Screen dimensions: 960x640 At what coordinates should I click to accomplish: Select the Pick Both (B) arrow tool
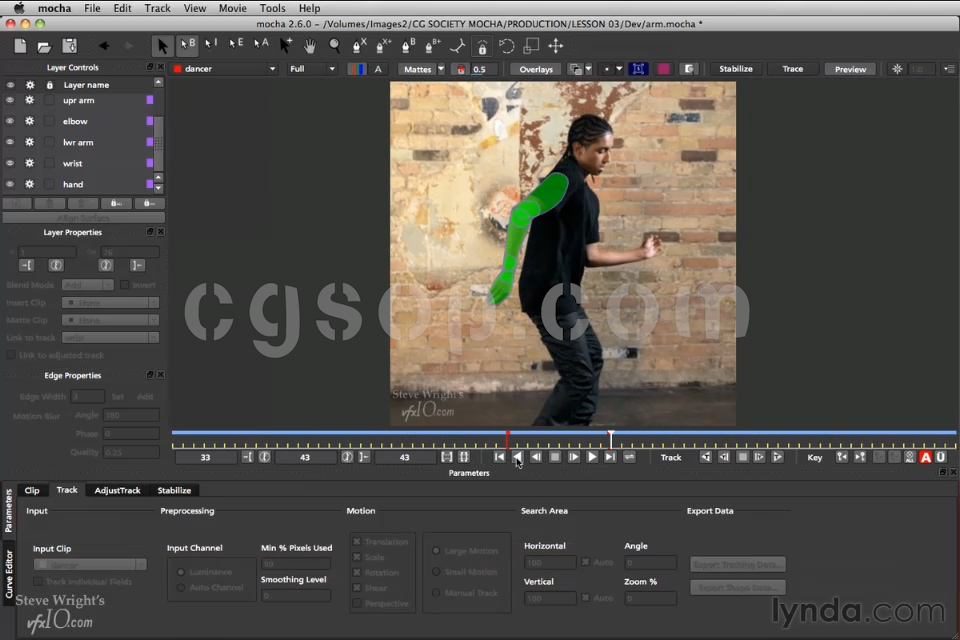187,45
